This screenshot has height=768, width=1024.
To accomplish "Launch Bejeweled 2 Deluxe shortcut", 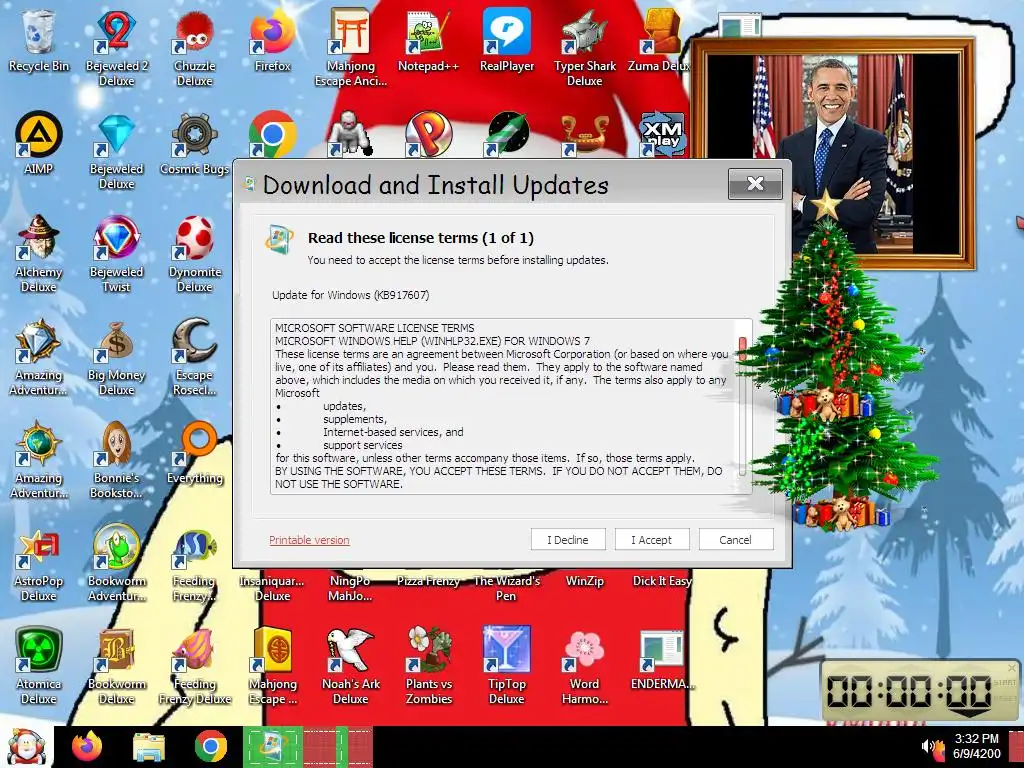I will tap(116, 47).
